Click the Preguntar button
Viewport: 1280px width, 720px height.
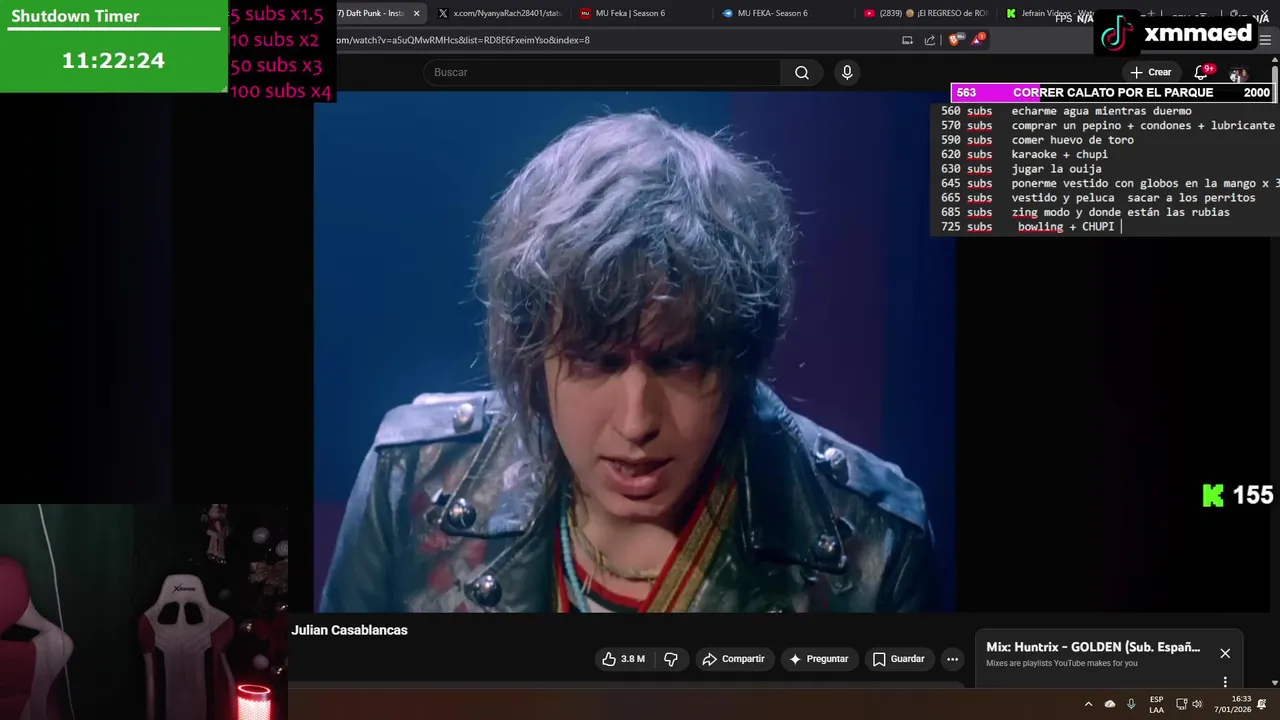(x=818, y=659)
